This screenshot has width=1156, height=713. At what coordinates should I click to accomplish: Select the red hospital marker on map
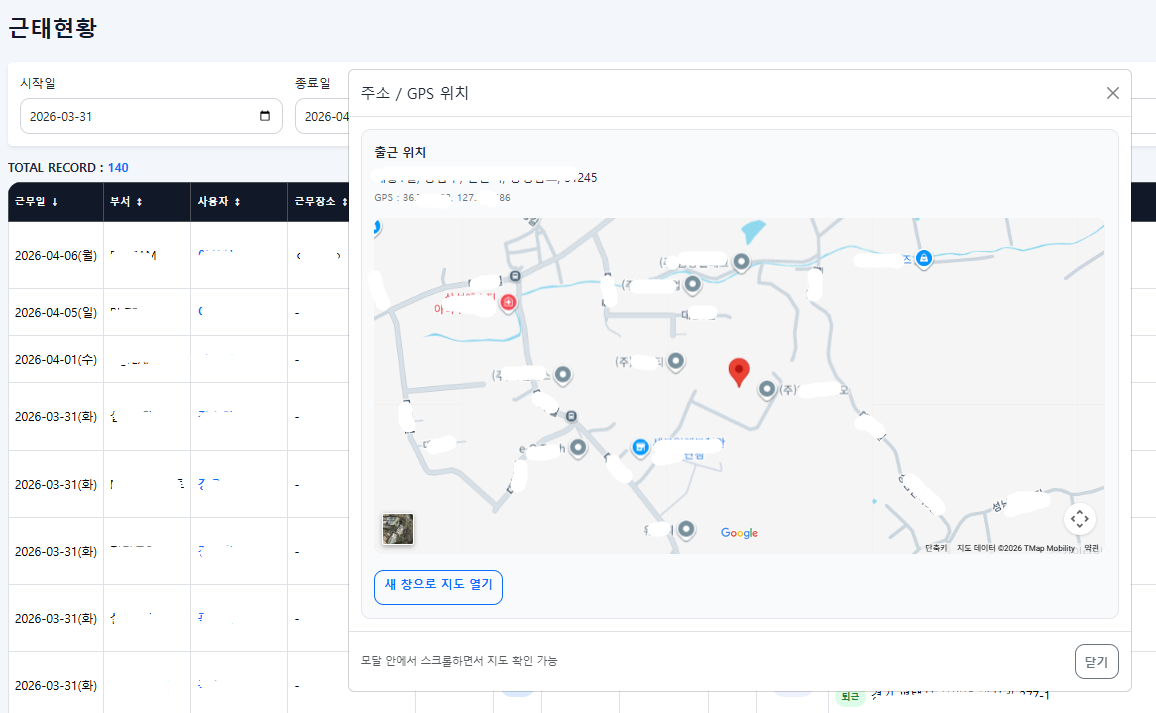(508, 302)
